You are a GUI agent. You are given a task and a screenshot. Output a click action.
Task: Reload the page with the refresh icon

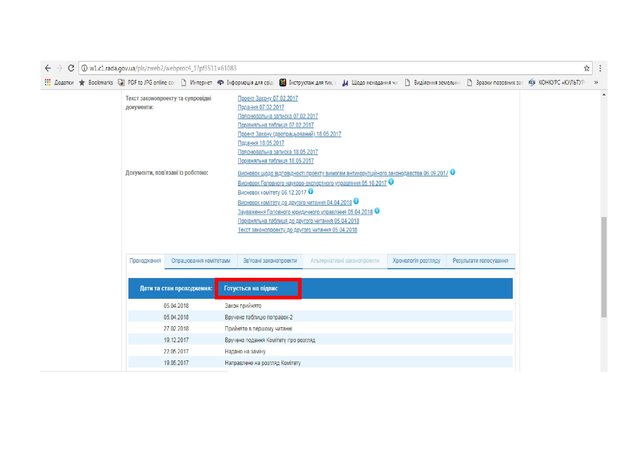click(x=71, y=68)
